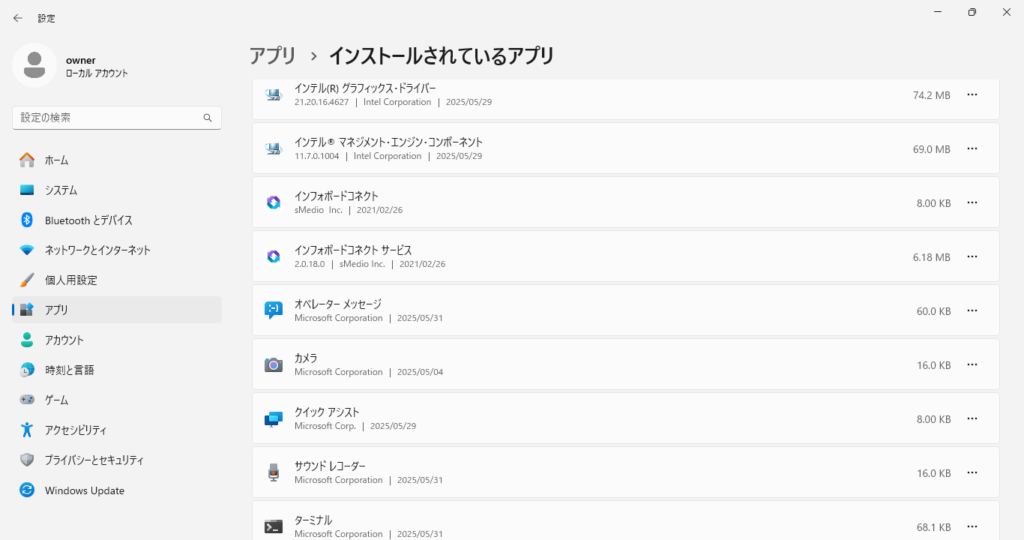
Task: Click the インフォボードコネクト app icon from 2021/02/26 8.00 KB
Action: 274,202
